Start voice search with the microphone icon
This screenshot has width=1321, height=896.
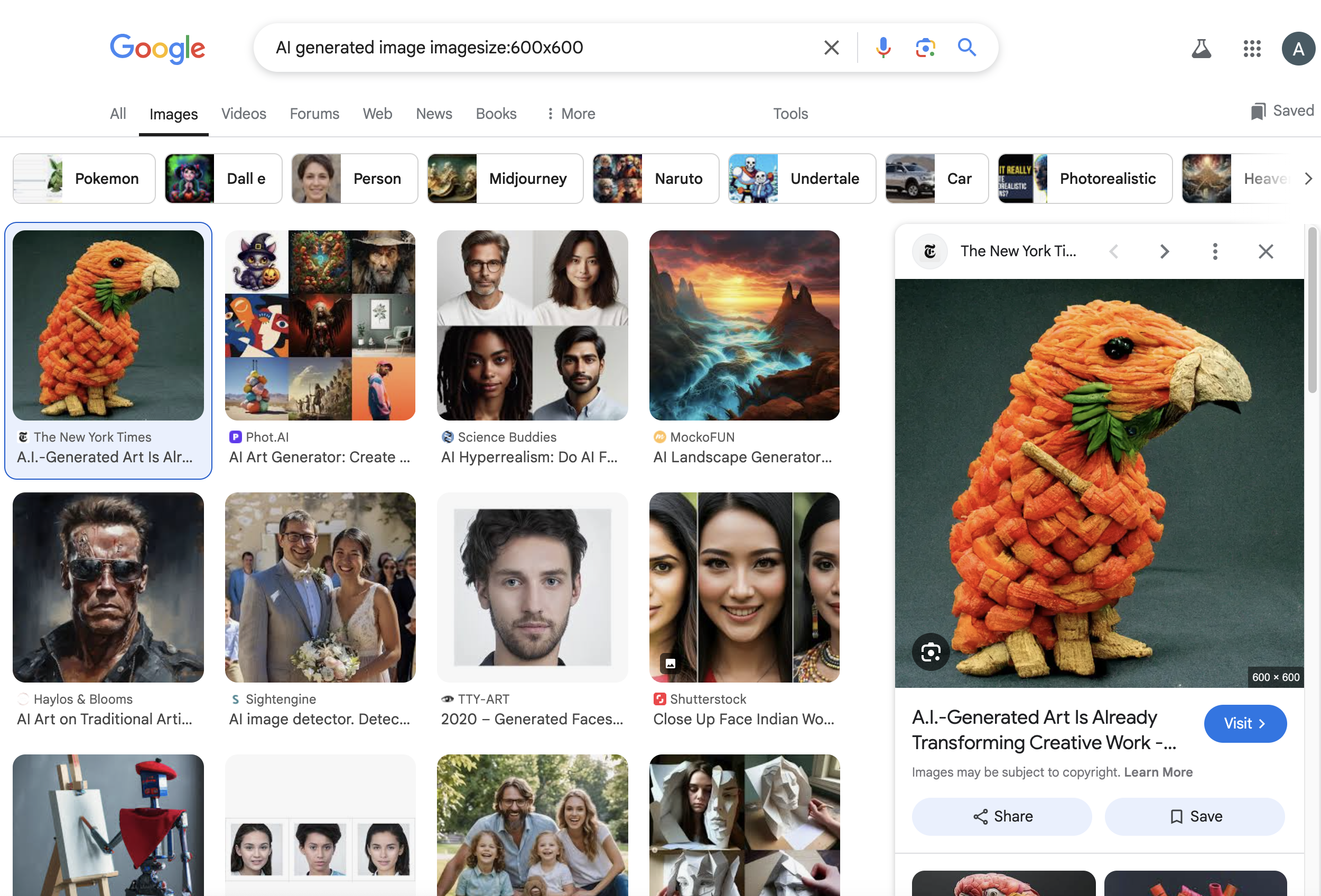point(883,48)
